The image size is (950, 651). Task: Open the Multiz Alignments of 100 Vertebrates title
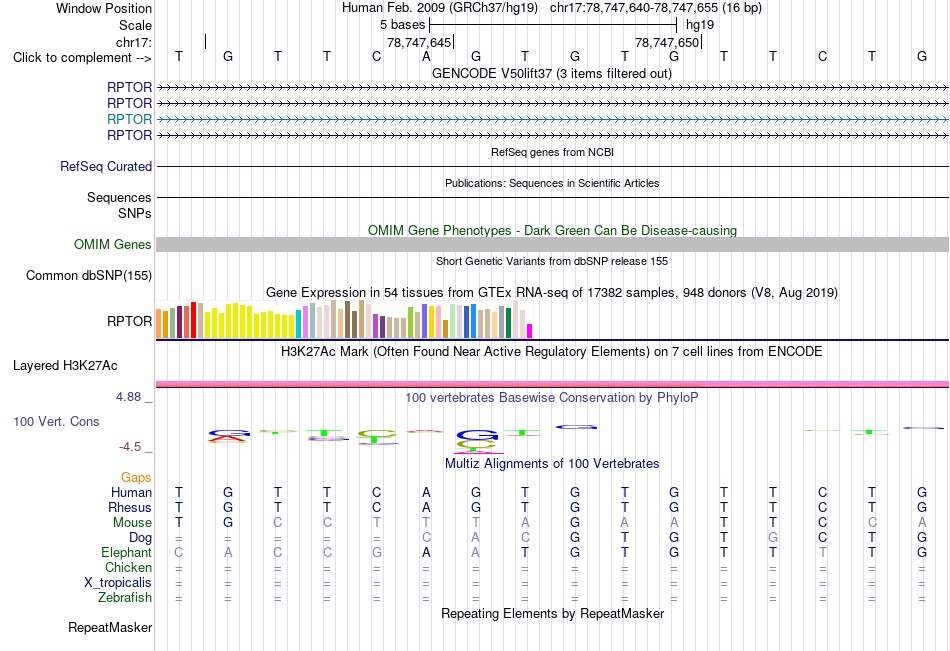point(552,464)
